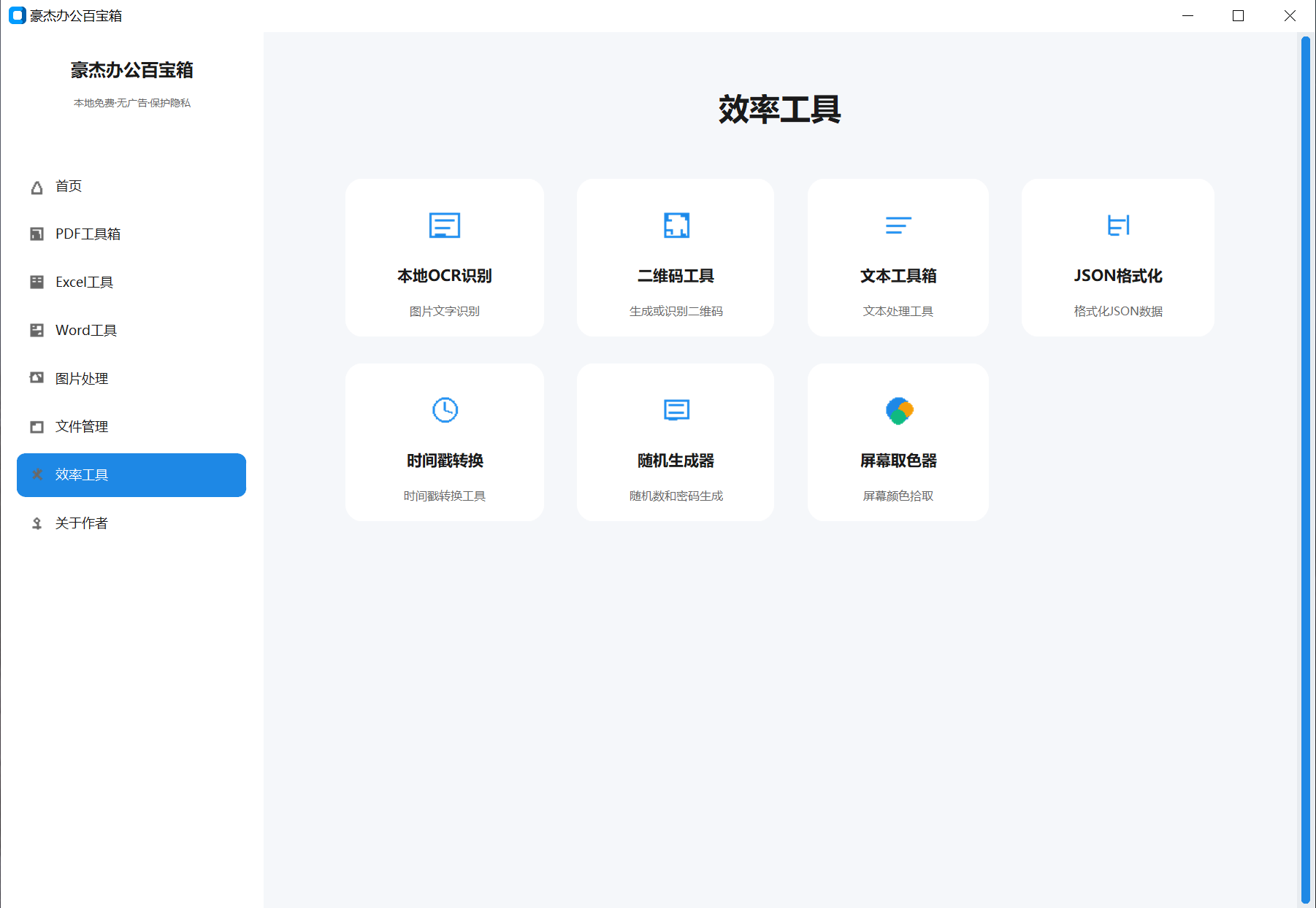Click the 效率工具 sidebar icon

tap(37, 475)
